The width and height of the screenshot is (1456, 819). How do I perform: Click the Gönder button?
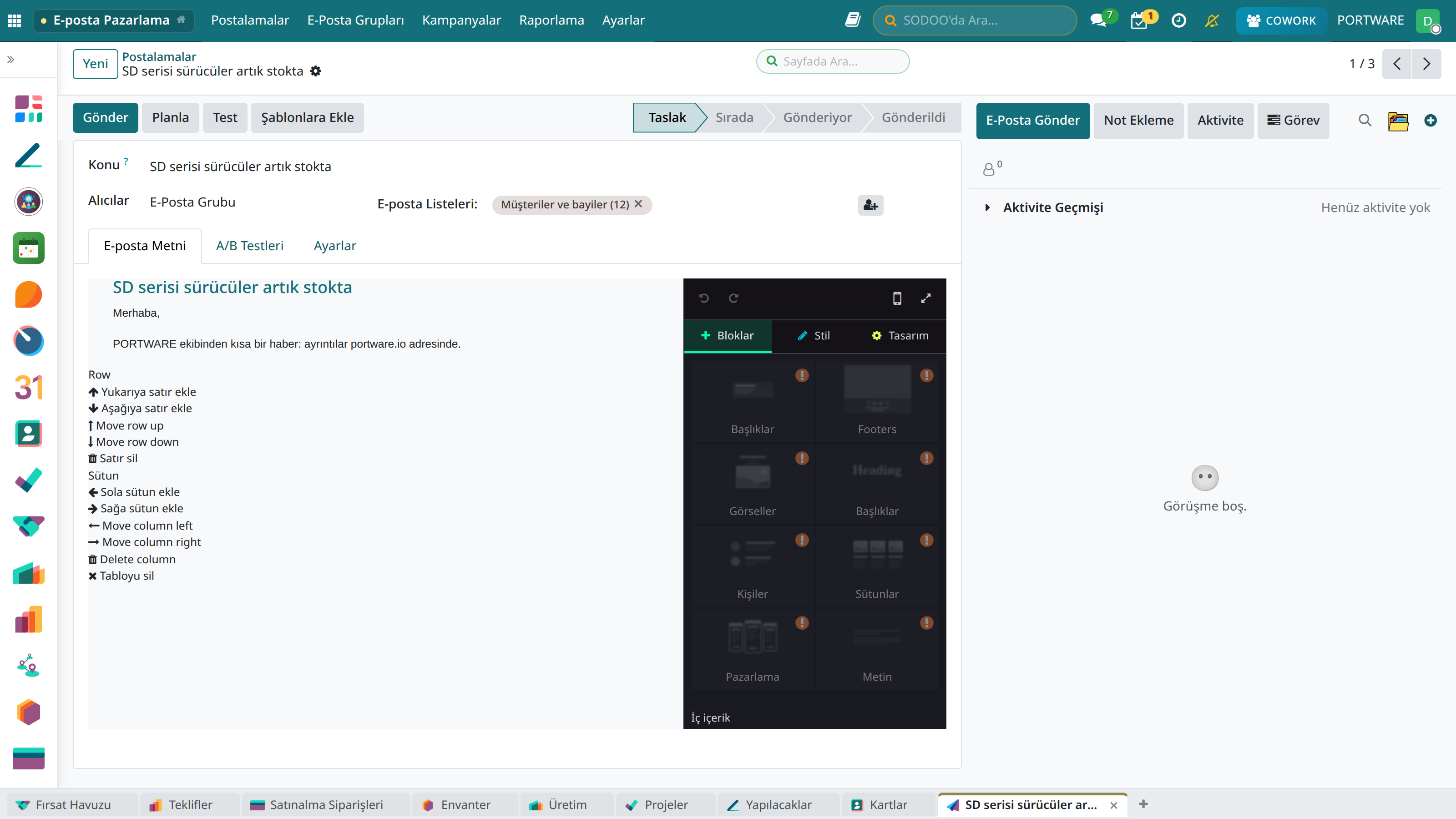click(x=105, y=117)
